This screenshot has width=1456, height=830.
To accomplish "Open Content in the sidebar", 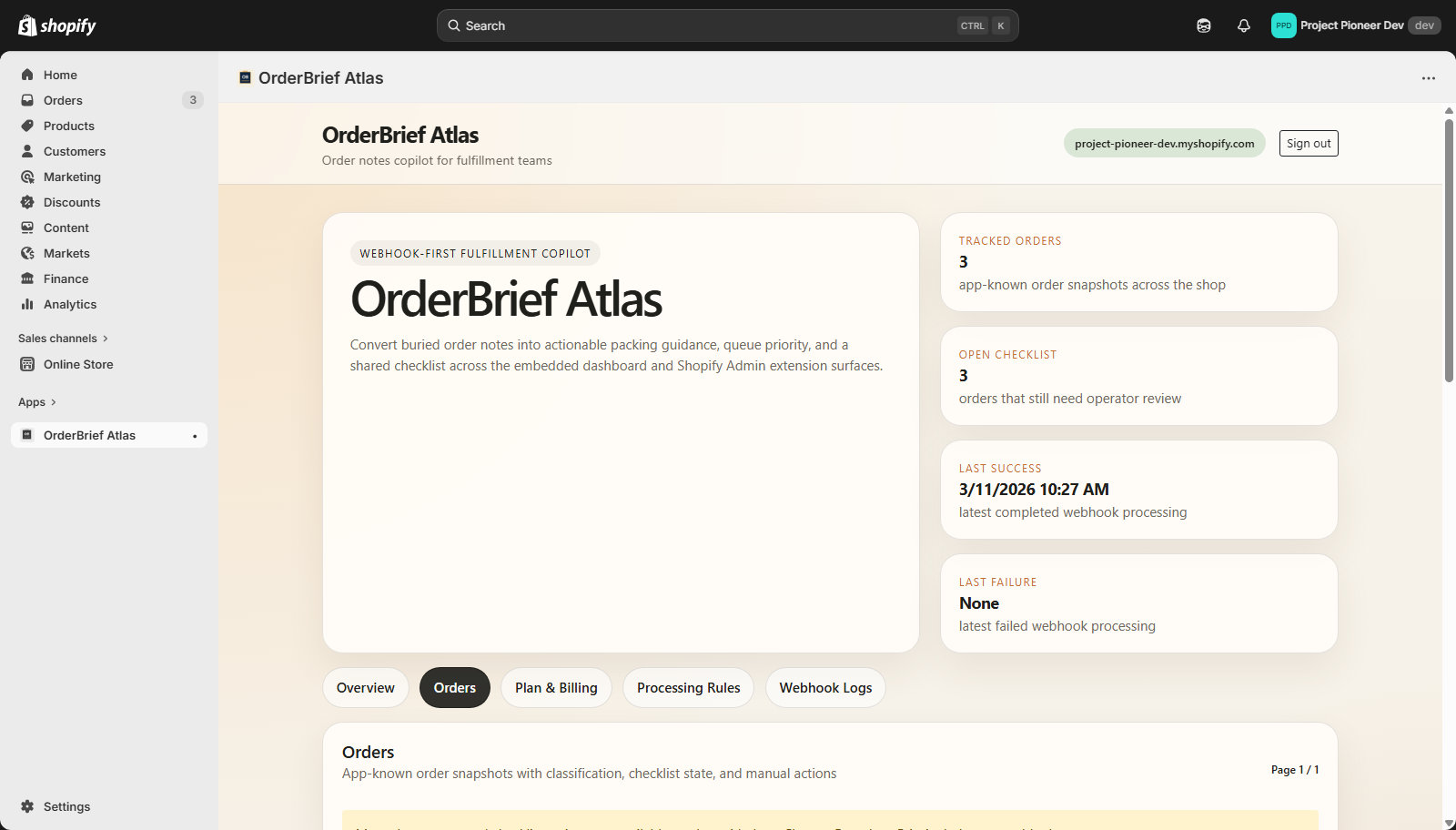I will pos(109,228).
